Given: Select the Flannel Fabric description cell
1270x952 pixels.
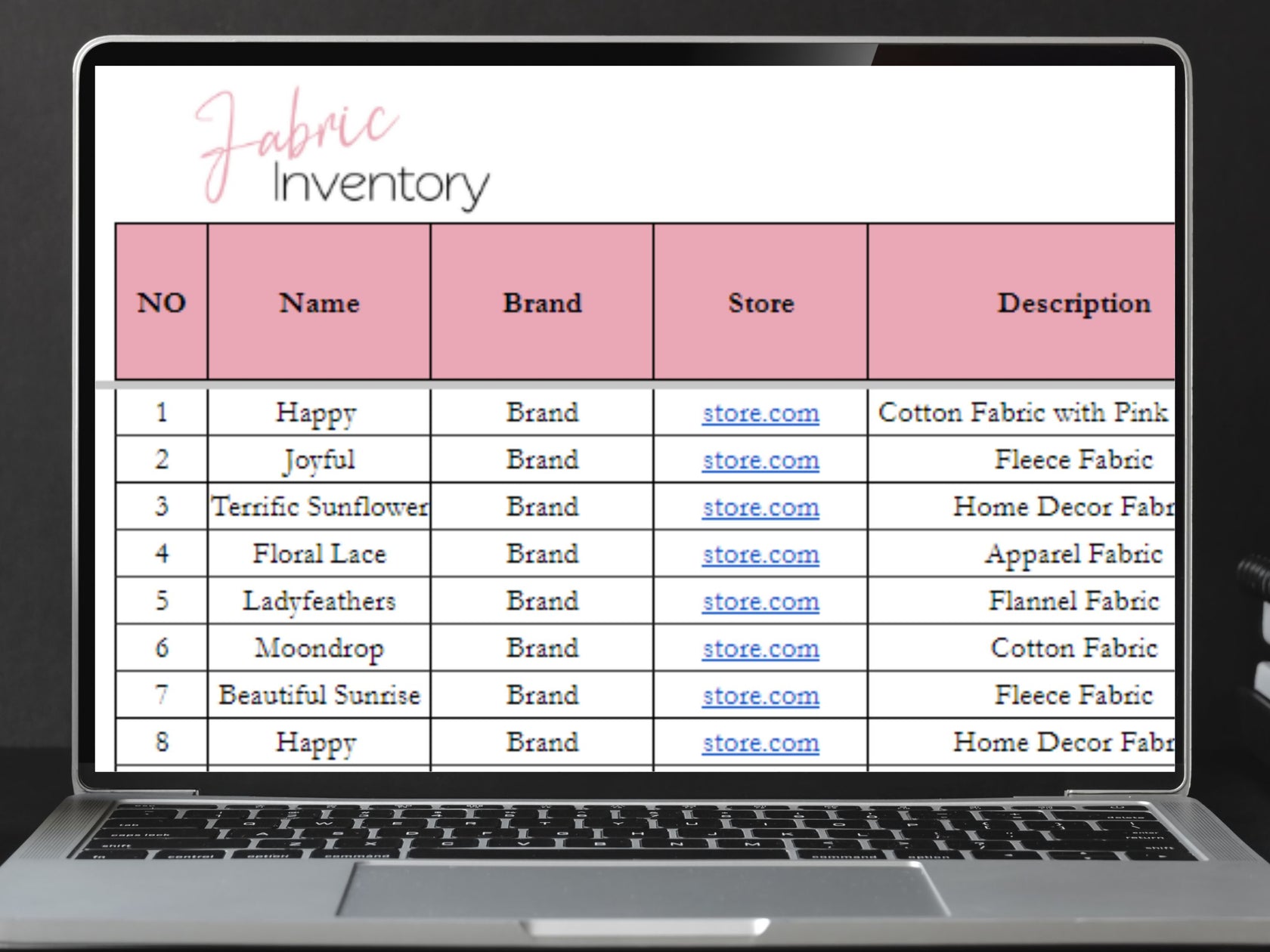Looking at the screenshot, I should 1073,601.
